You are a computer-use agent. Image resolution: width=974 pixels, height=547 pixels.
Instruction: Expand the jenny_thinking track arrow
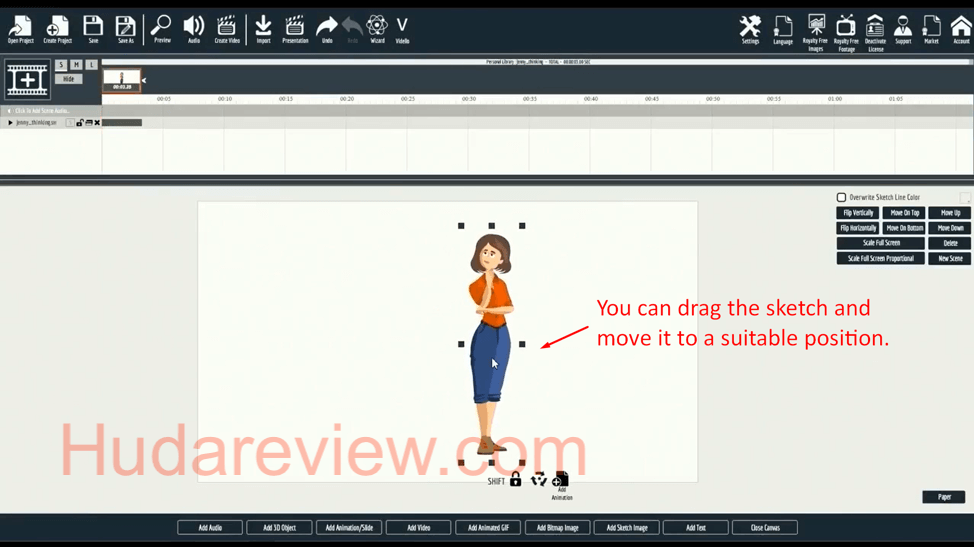pos(10,123)
